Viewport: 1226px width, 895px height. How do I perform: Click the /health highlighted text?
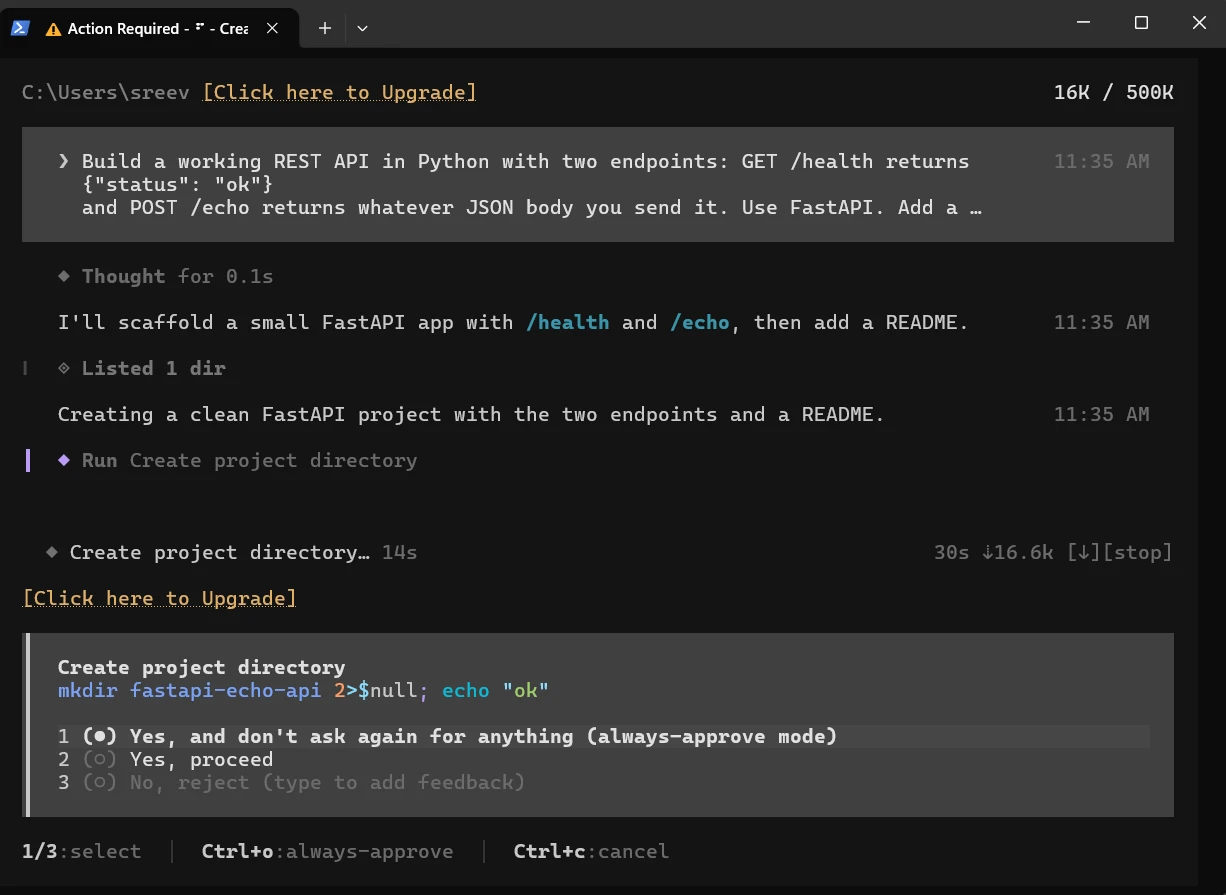[567, 322]
